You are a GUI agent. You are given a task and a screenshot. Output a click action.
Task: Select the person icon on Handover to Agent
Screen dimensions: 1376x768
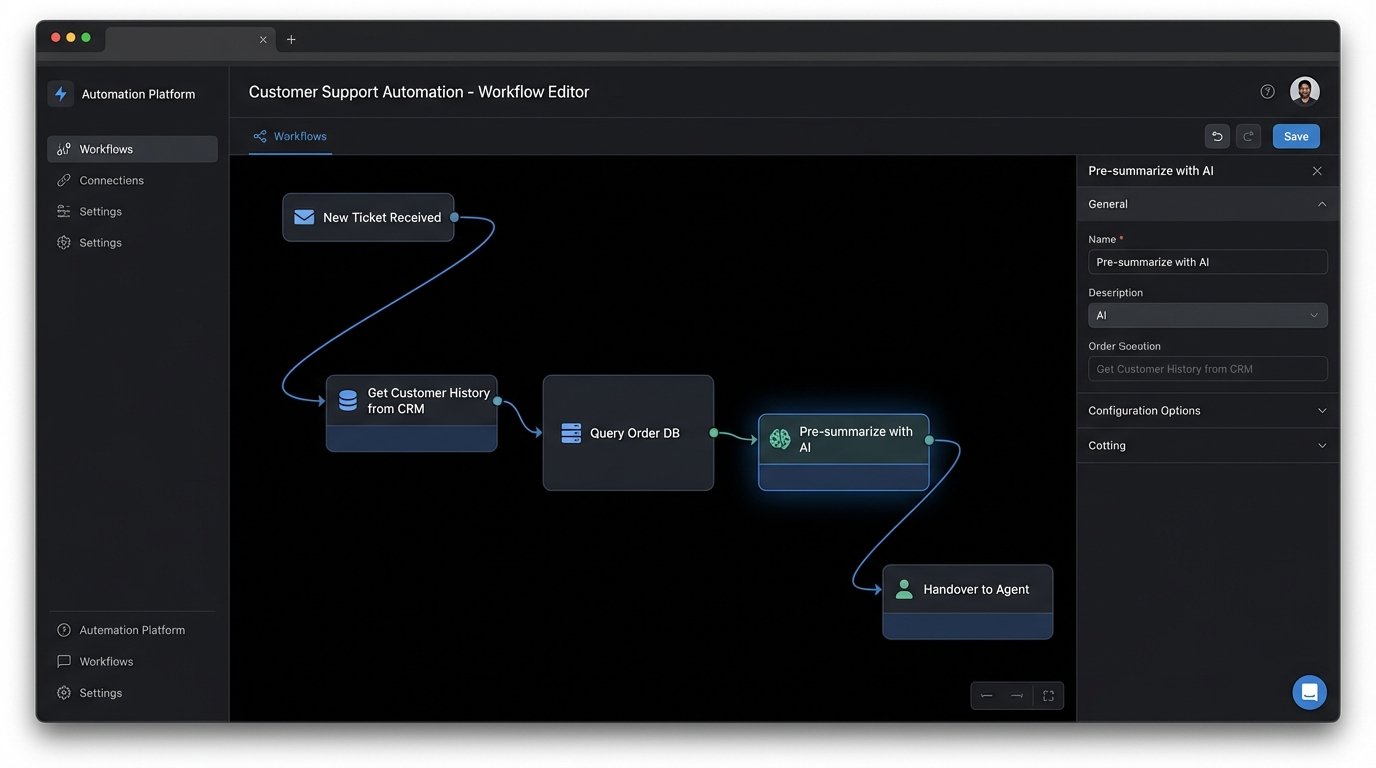click(x=904, y=589)
